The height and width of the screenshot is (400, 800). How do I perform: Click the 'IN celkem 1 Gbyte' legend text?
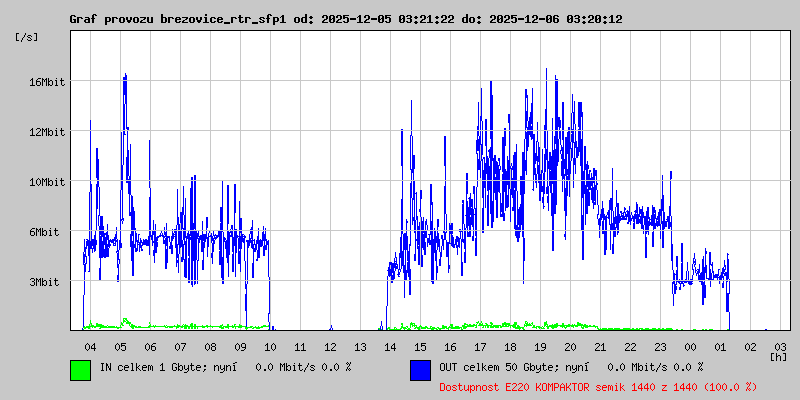[x=154, y=367]
